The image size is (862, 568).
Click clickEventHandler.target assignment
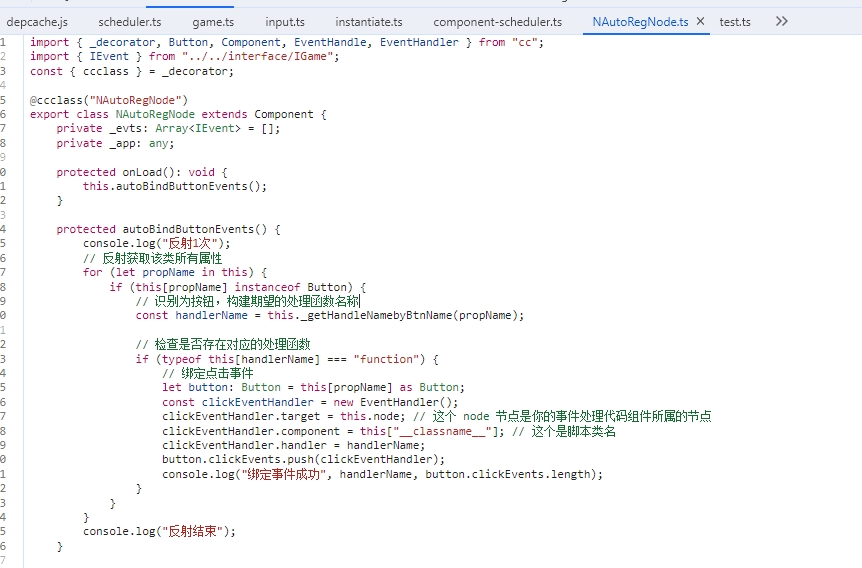pos(284,416)
